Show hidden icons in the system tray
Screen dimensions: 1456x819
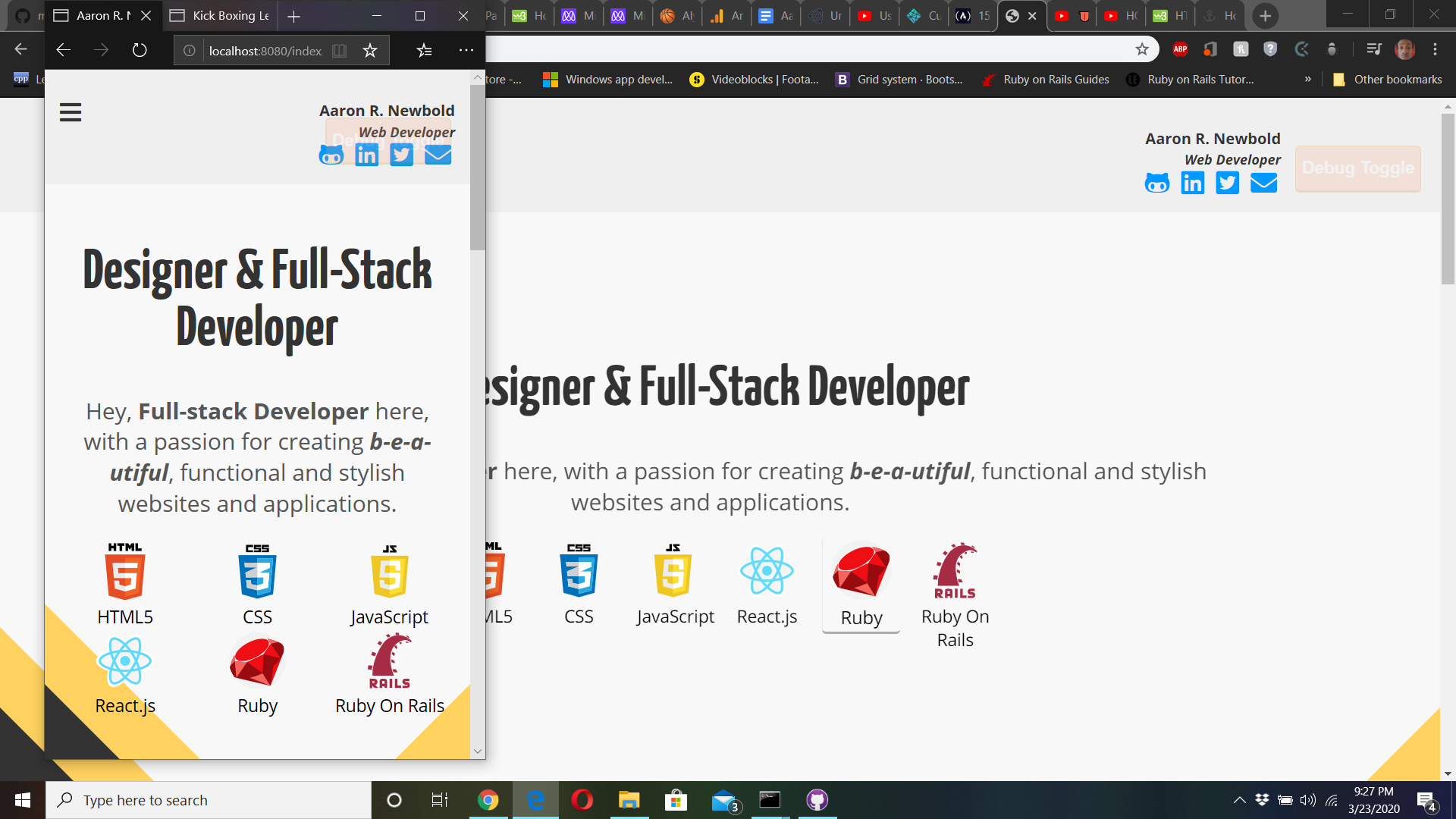coord(1239,799)
